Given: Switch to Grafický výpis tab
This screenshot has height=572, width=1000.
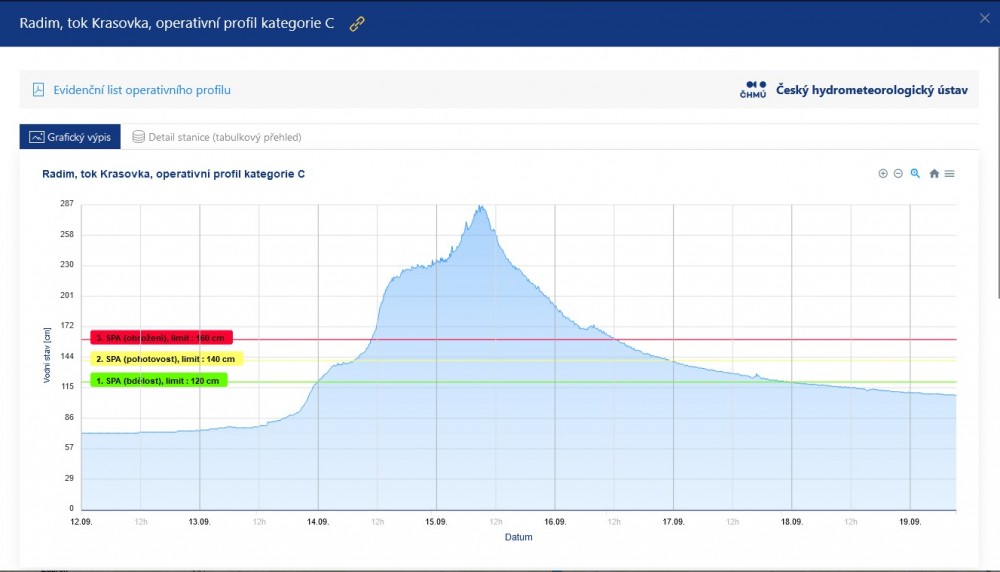Looking at the screenshot, I should pyautogui.click(x=70, y=137).
